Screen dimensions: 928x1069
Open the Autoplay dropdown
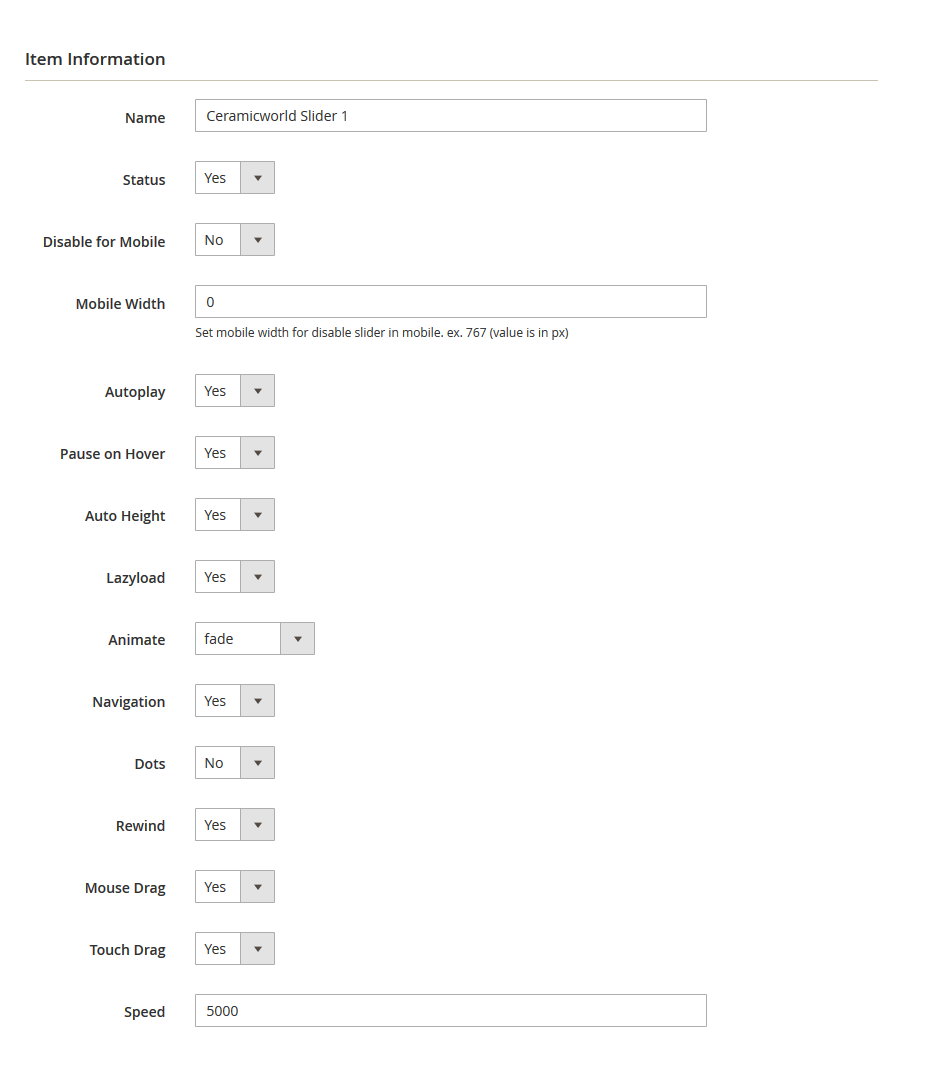click(235, 391)
